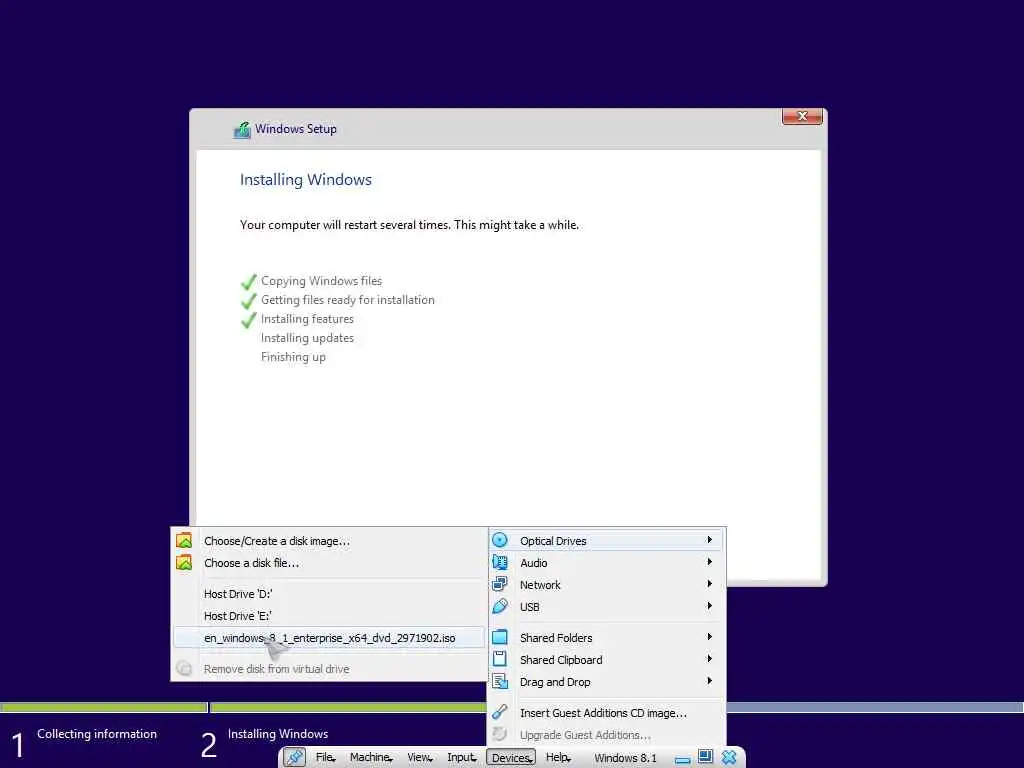Click Network menu entry
The image size is (1024, 768).
607,585
